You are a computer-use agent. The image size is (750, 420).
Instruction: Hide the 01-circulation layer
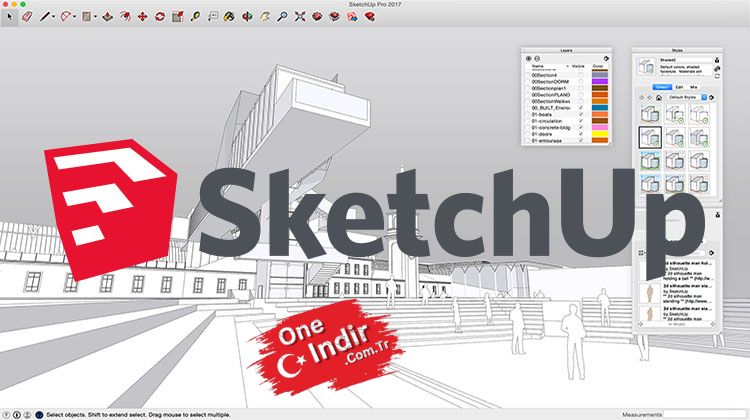[x=581, y=121]
